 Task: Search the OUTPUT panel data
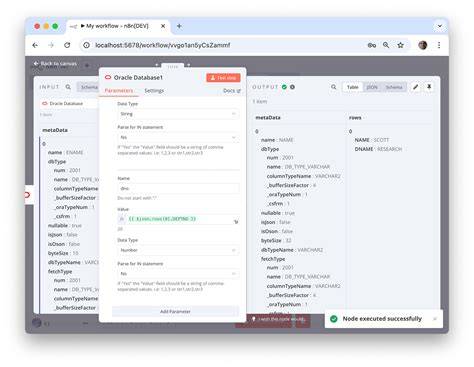click(x=333, y=87)
